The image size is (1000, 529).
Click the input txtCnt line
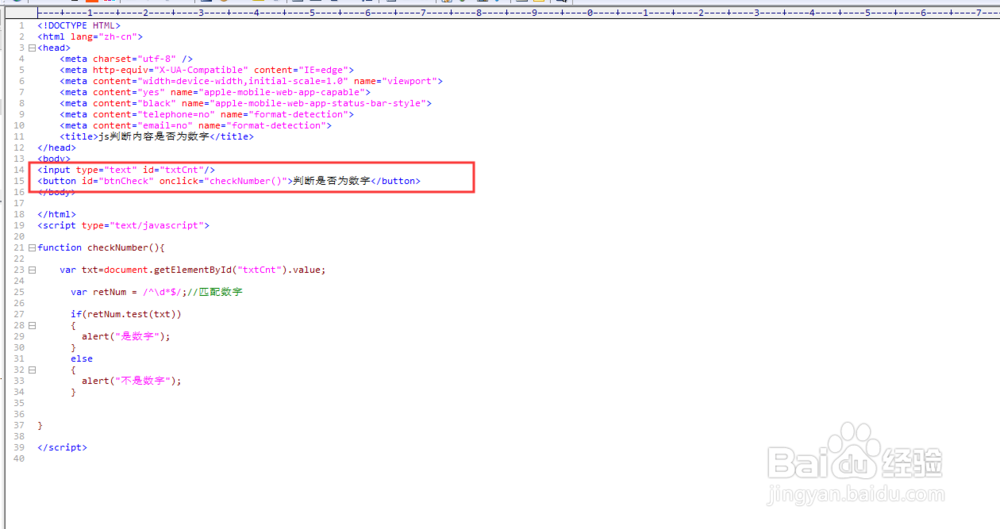(126, 170)
